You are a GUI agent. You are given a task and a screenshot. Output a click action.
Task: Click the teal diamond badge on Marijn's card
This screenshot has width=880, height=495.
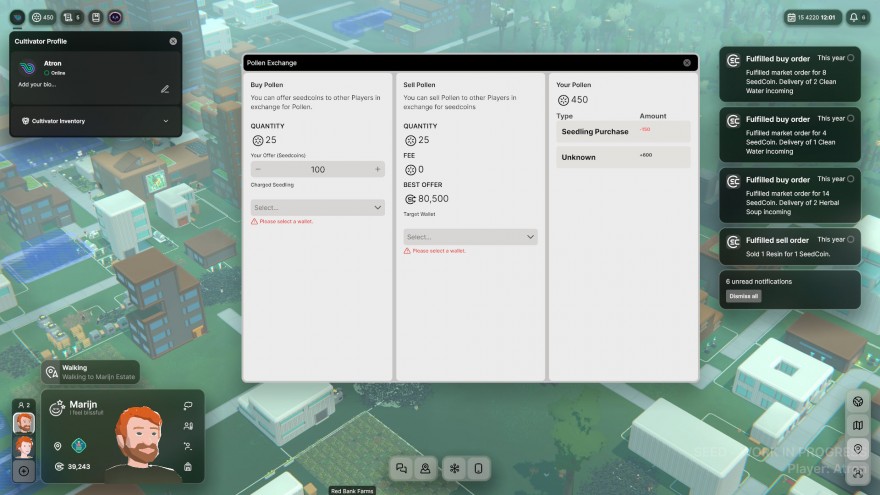(79, 446)
